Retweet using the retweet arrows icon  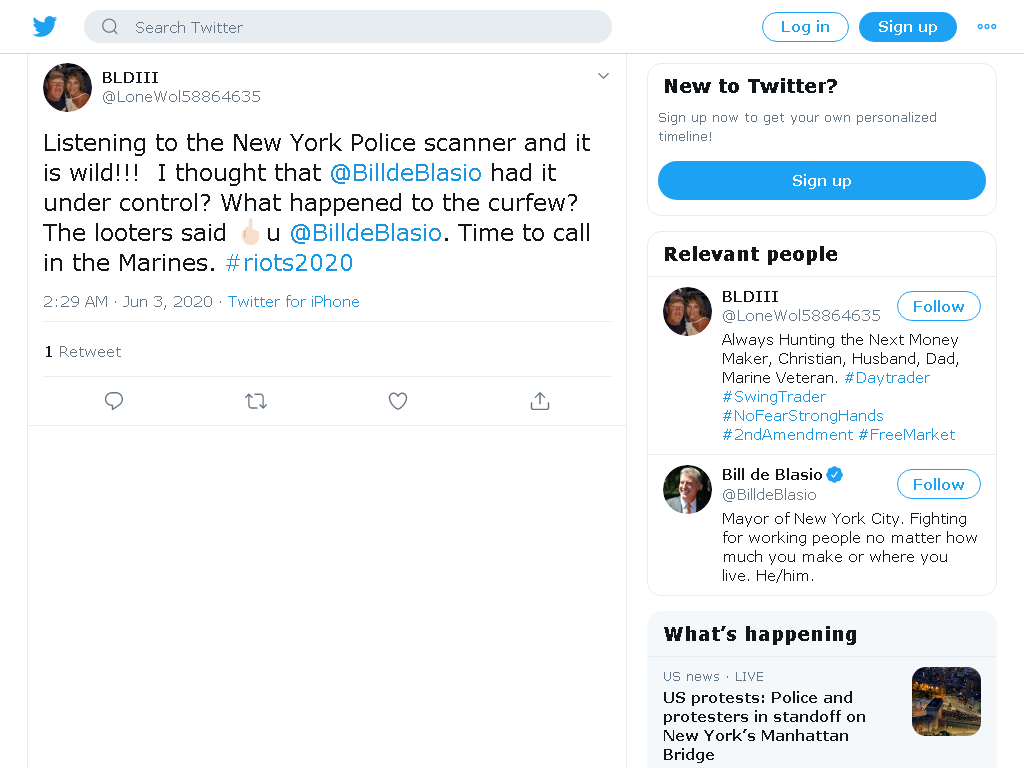[256, 401]
